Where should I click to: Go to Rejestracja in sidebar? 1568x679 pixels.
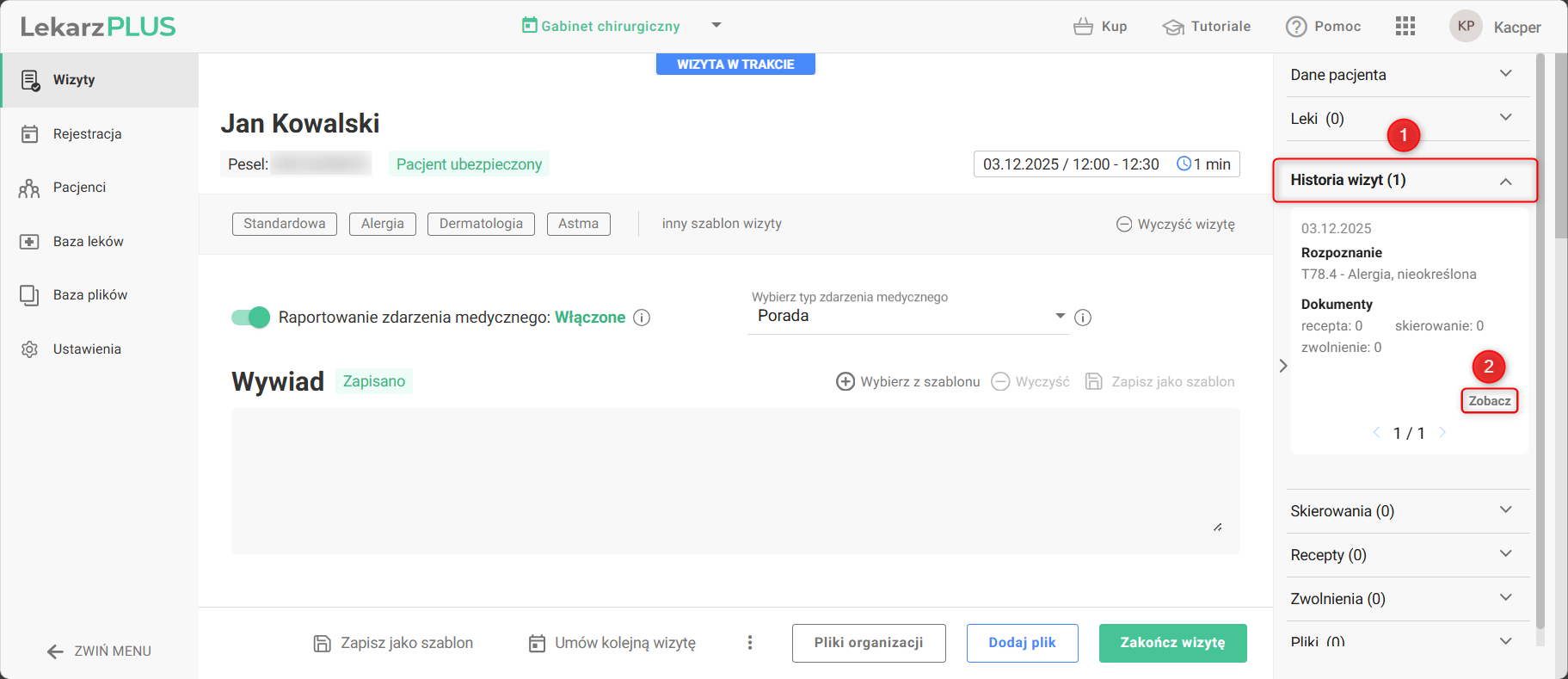point(87,134)
